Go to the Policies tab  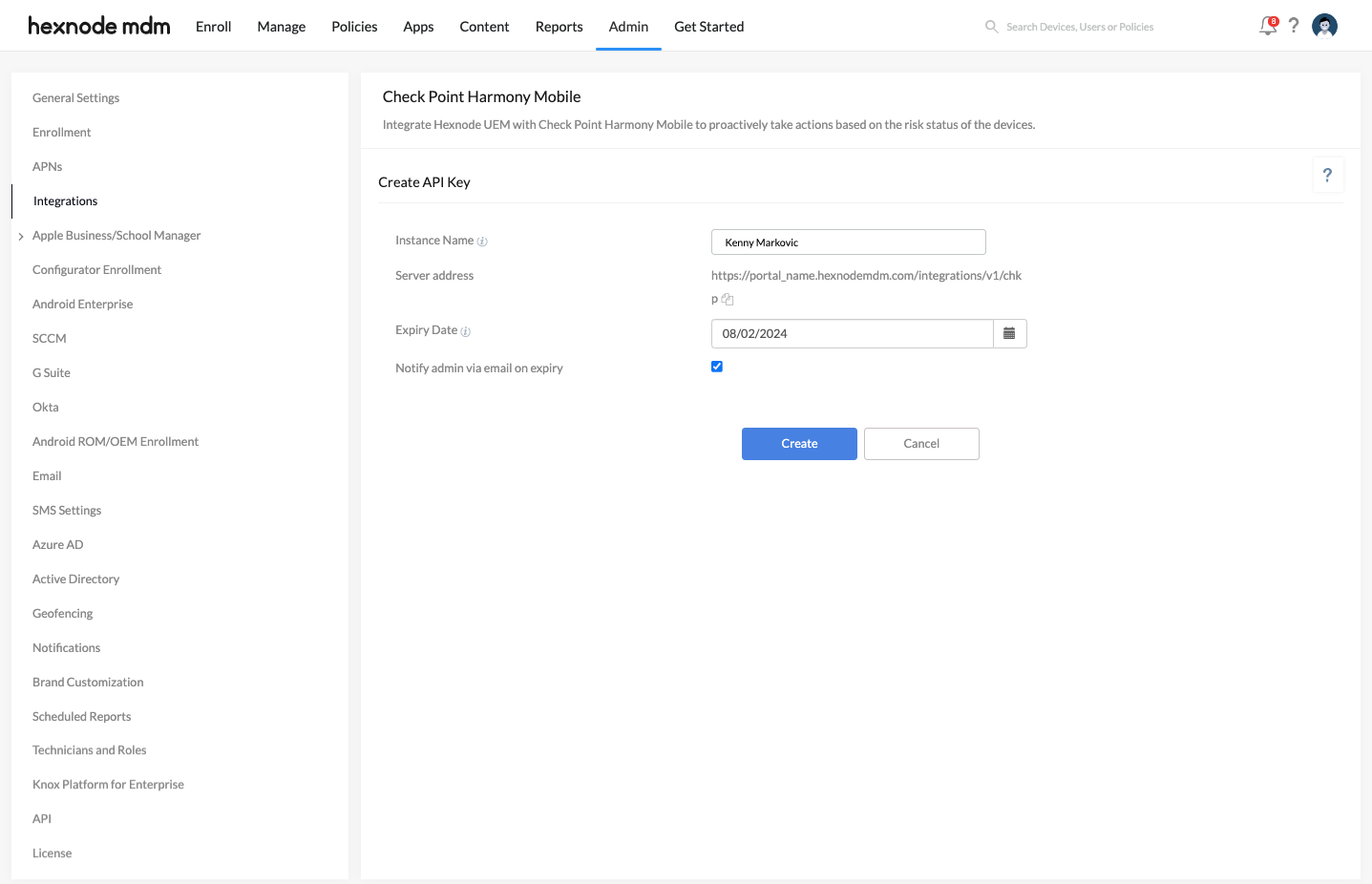tap(354, 27)
